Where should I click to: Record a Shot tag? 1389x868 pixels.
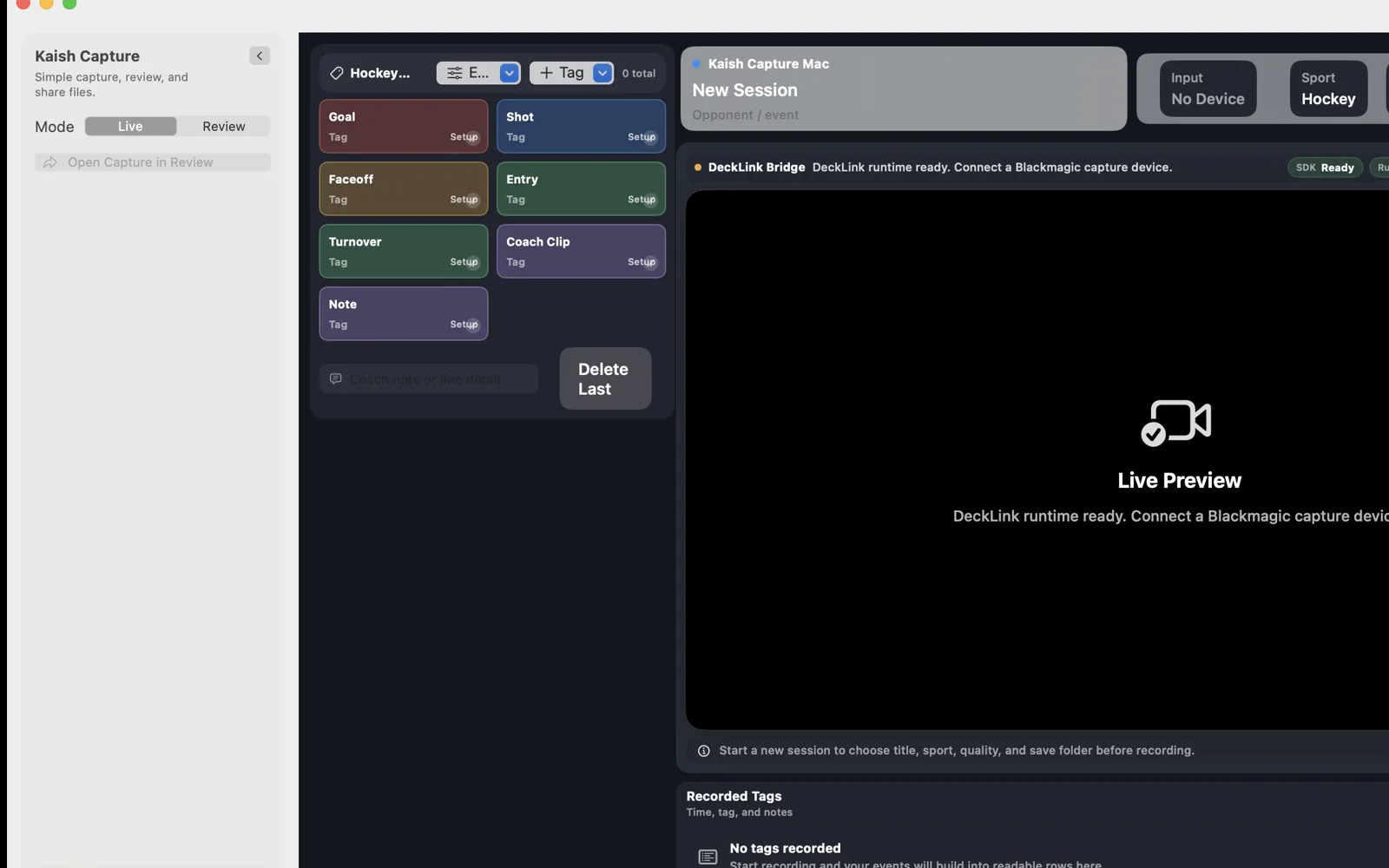(581, 127)
